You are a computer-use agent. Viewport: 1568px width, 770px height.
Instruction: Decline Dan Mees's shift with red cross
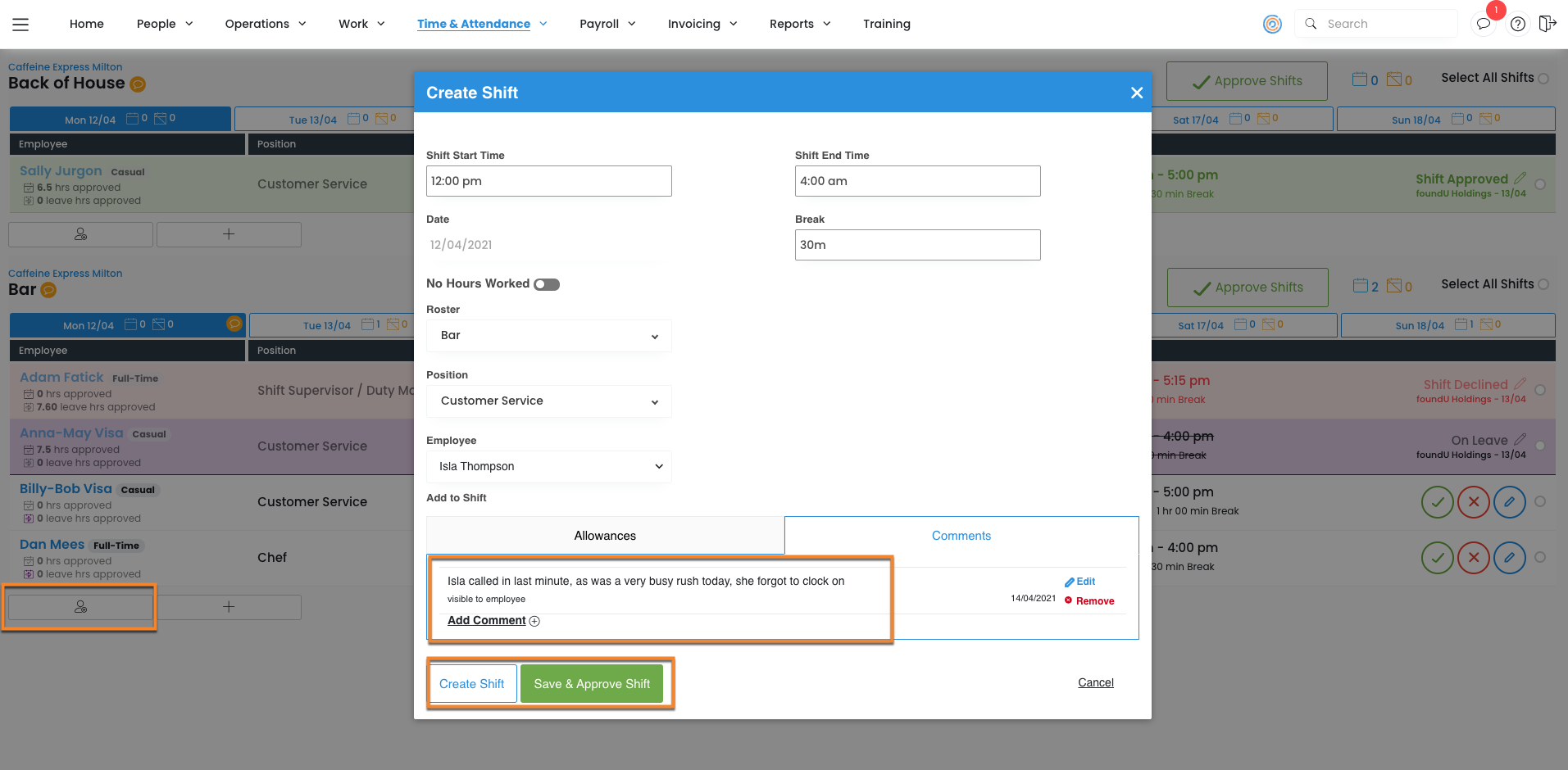(1473, 558)
